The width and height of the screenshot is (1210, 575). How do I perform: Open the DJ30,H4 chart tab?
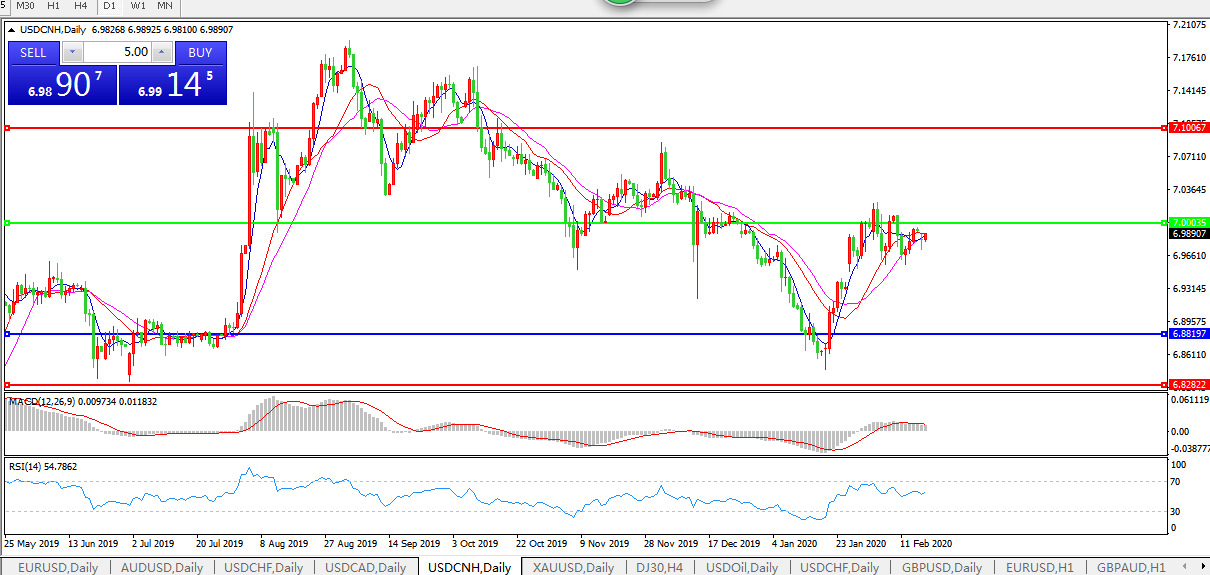click(x=660, y=567)
